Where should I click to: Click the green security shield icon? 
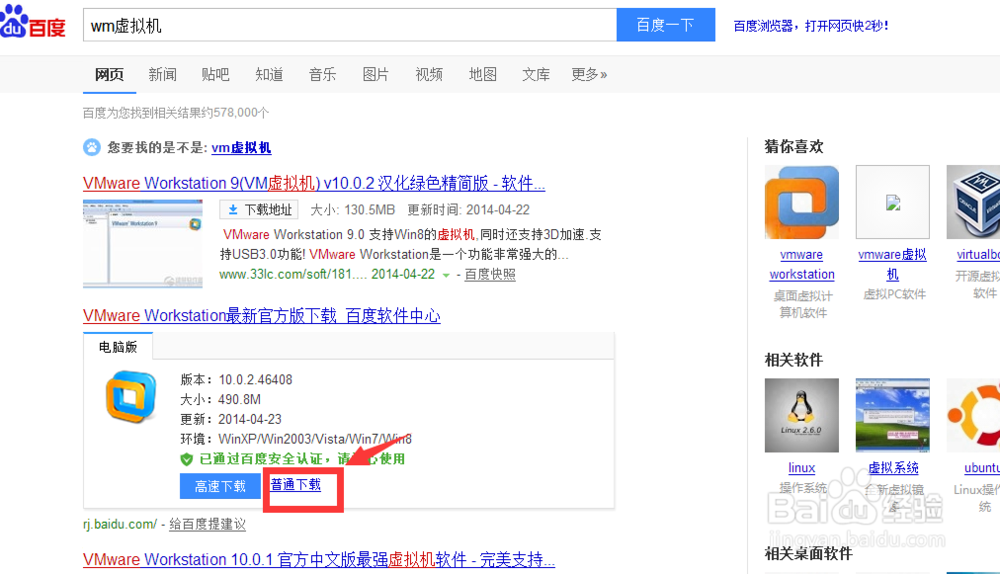(x=186, y=459)
